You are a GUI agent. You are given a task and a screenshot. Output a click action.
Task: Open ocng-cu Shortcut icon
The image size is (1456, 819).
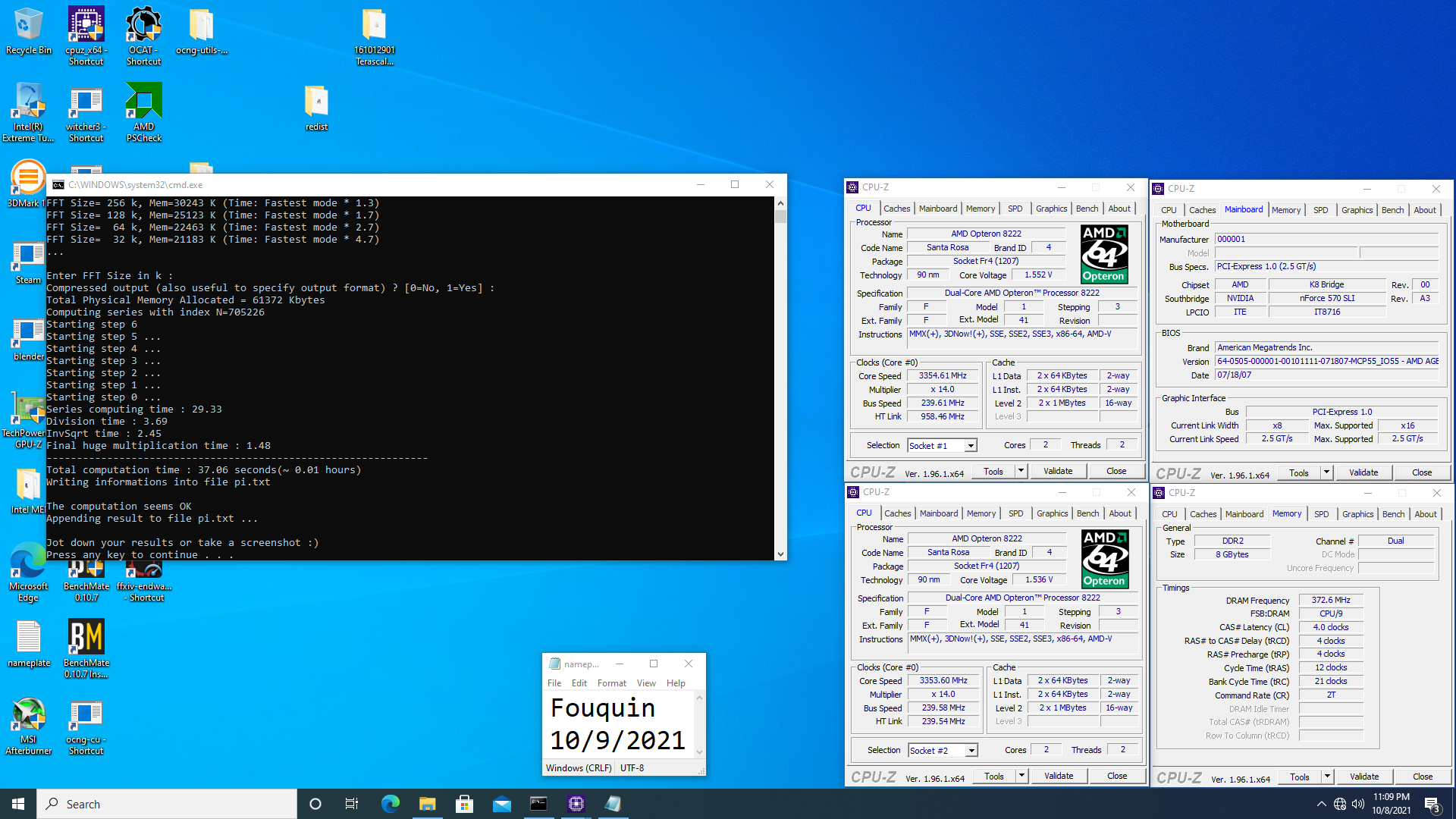click(x=86, y=726)
